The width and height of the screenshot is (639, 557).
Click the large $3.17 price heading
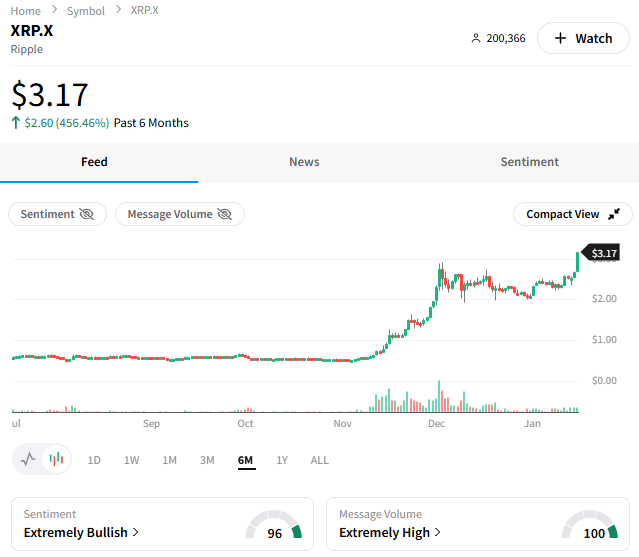coord(50,95)
